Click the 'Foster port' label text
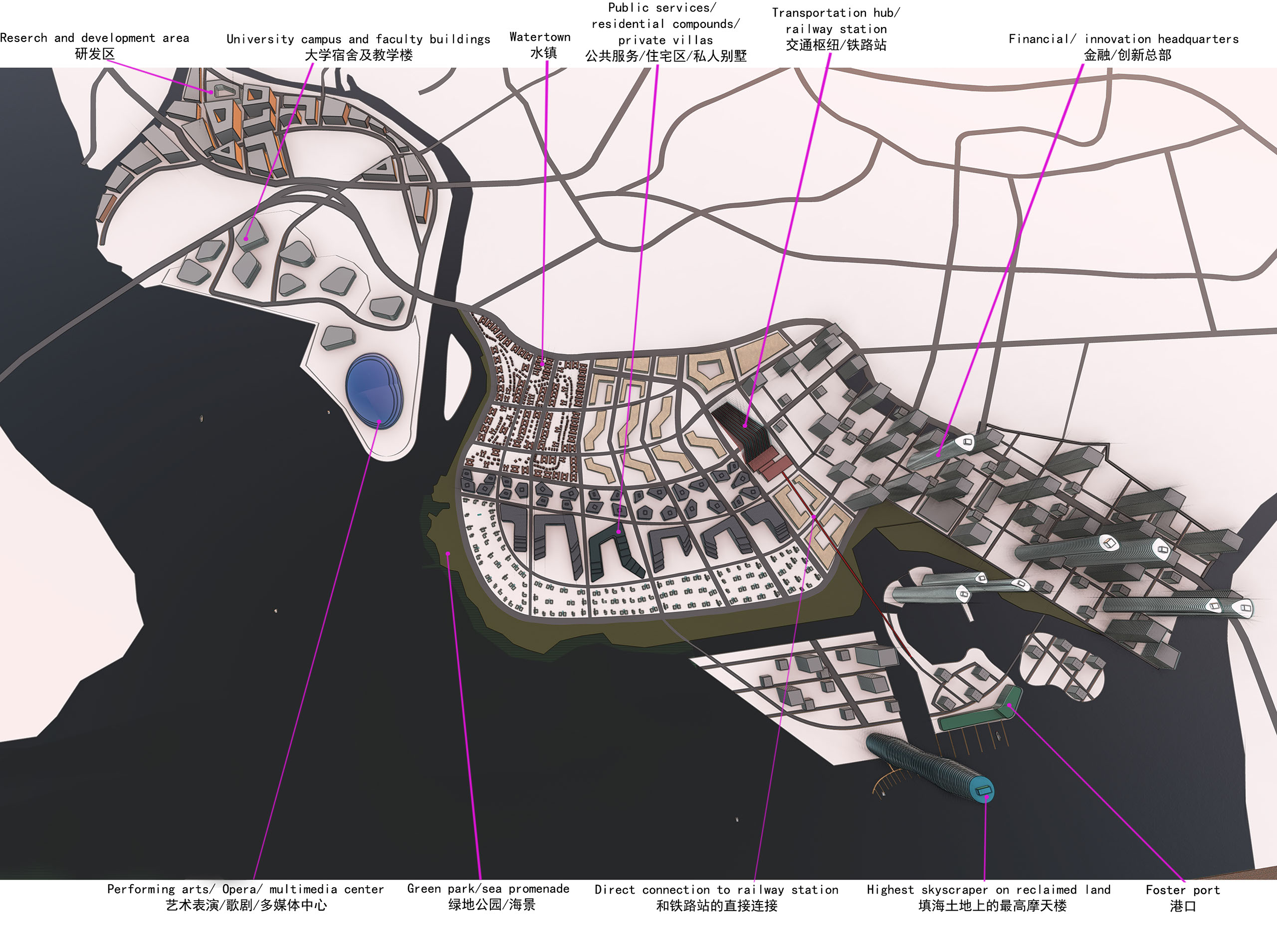 1183,890
